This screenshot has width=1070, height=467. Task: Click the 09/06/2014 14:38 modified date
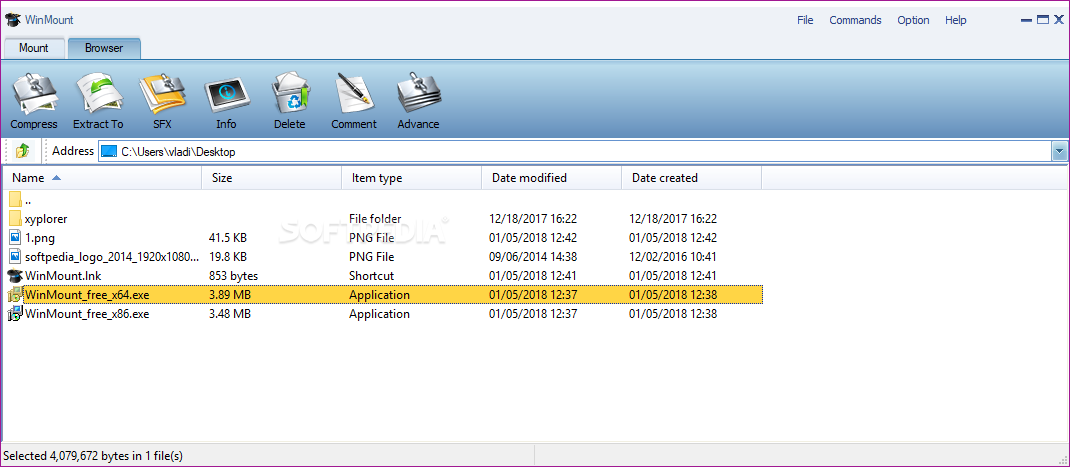pos(533,257)
